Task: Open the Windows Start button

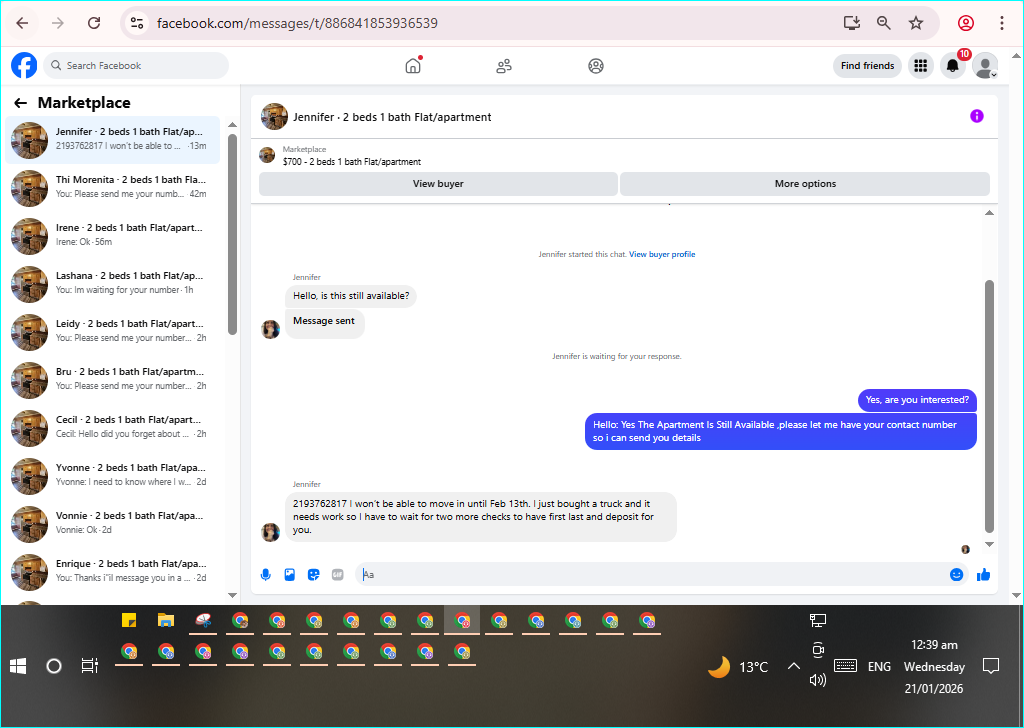Action: [18, 666]
